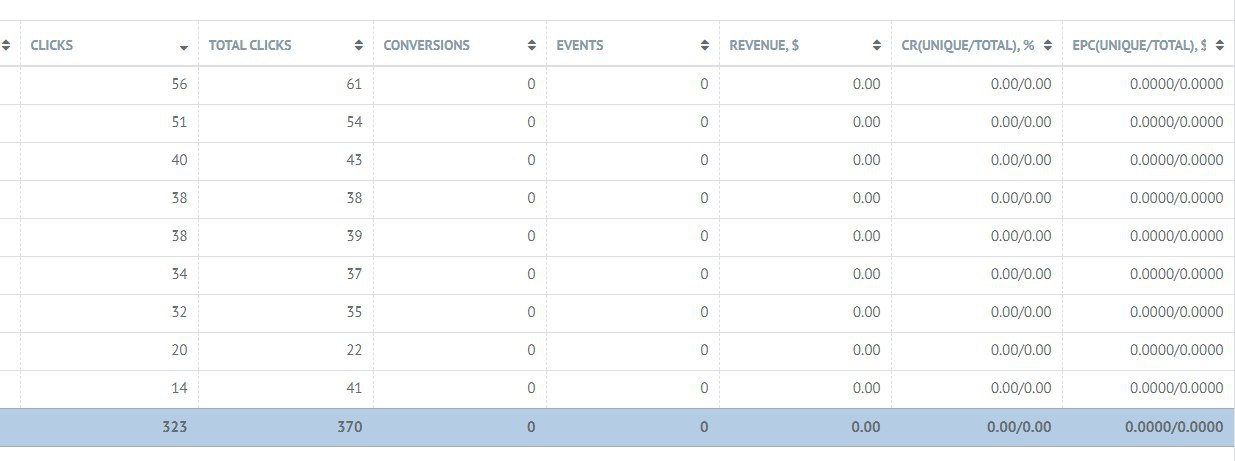Click the sort icon of EPC(UNIQUE/TOTAL), $
Image resolution: width=1235 pixels, height=461 pixels.
tap(1220, 45)
